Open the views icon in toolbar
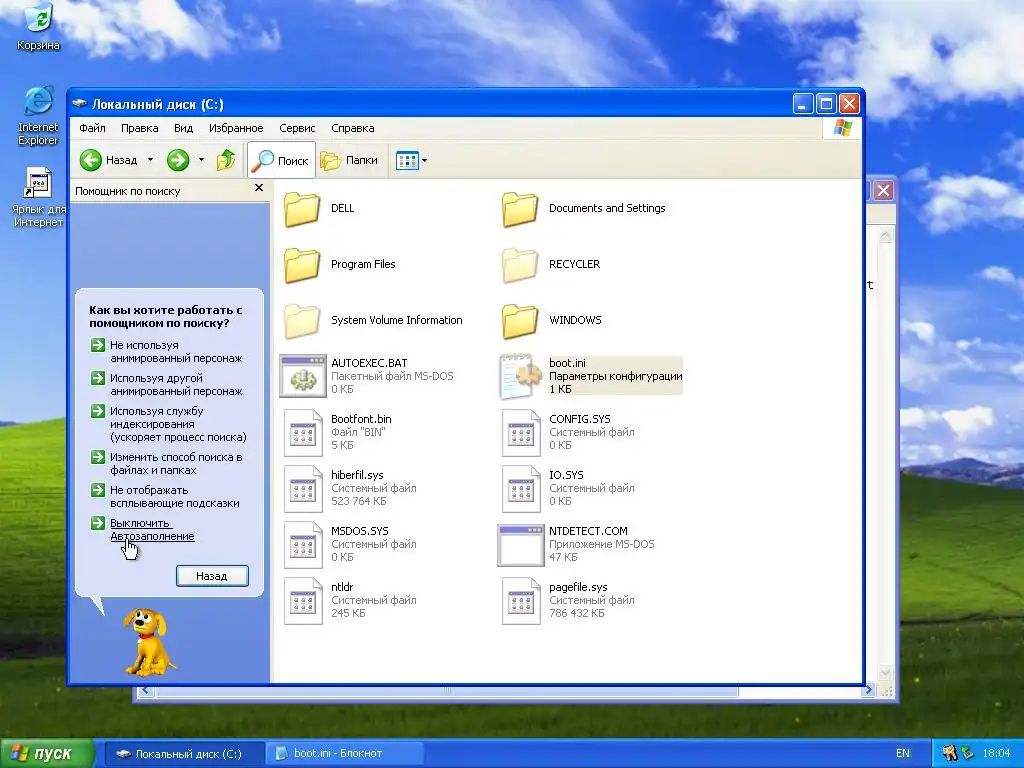The image size is (1024, 768). point(407,160)
